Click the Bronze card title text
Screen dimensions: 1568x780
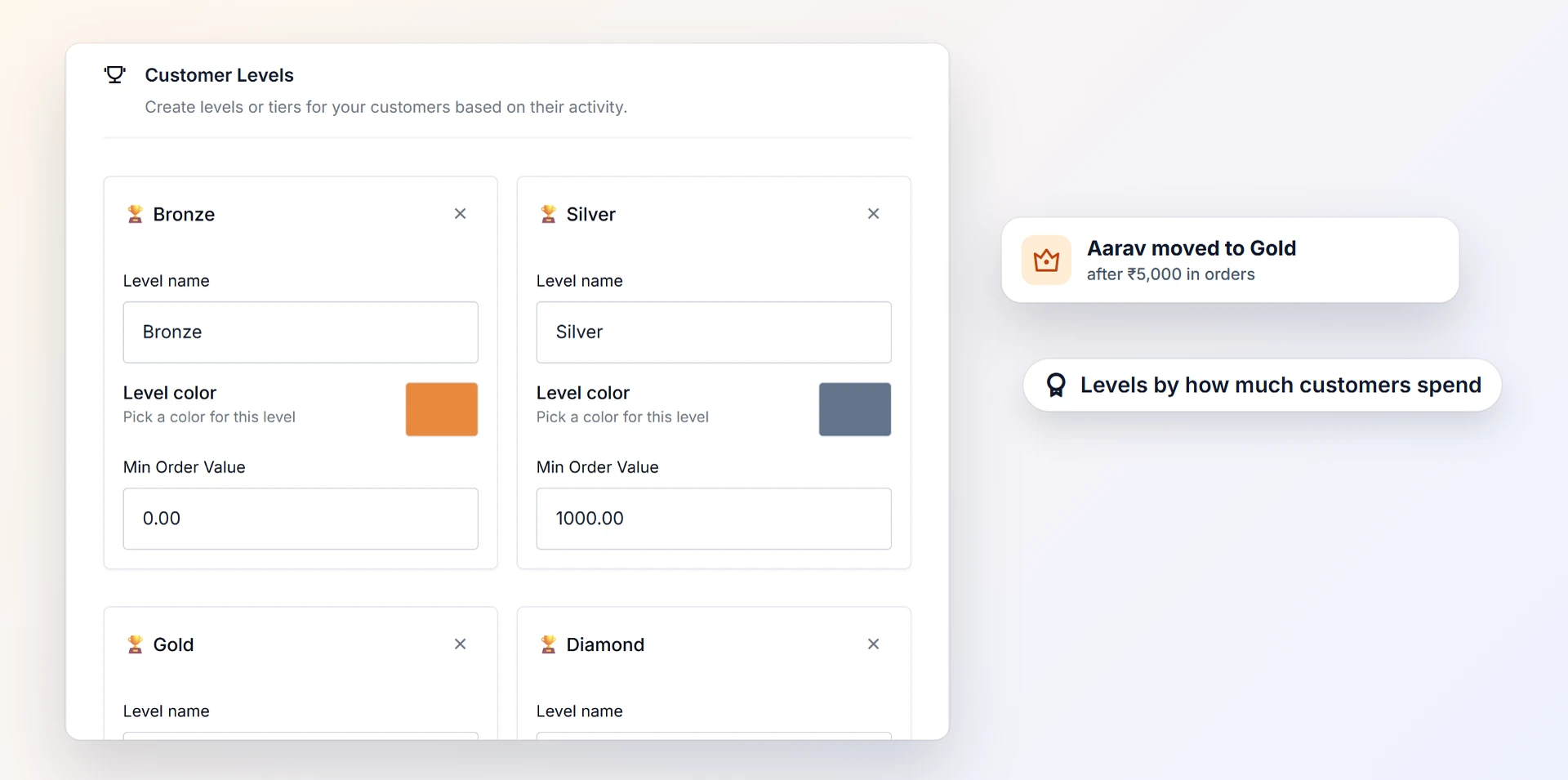(184, 214)
